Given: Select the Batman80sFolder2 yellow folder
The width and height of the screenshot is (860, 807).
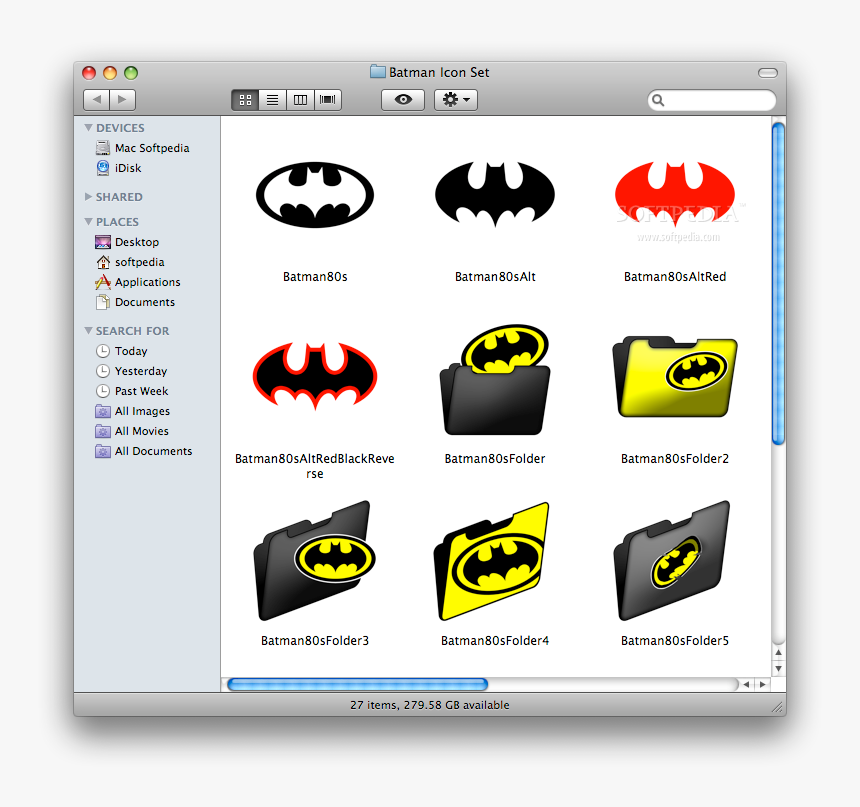Looking at the screenshot, I should (675, 377).
